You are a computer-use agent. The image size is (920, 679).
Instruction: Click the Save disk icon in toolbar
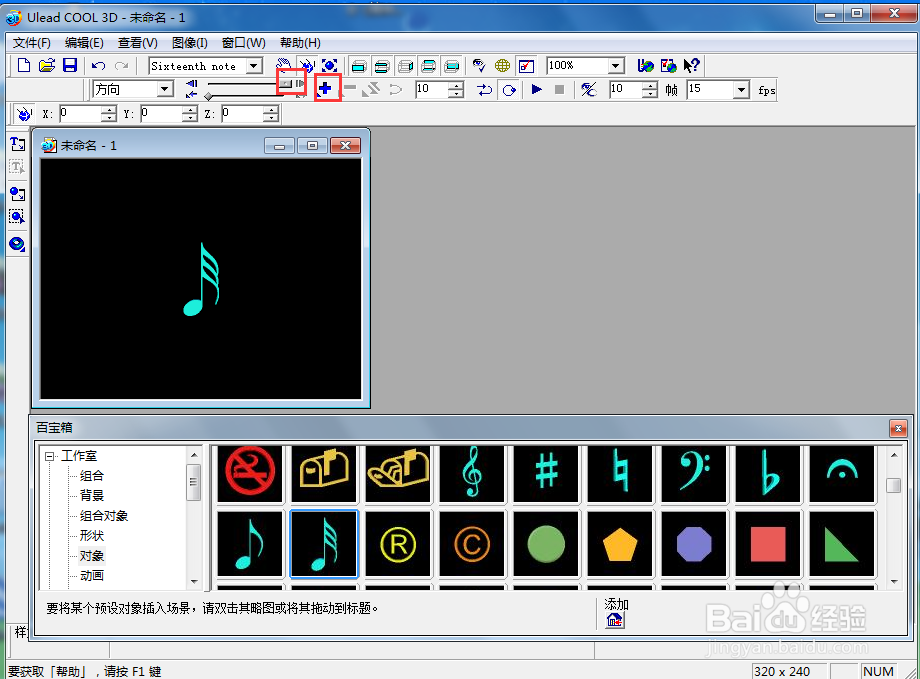[x=70, y=65]
